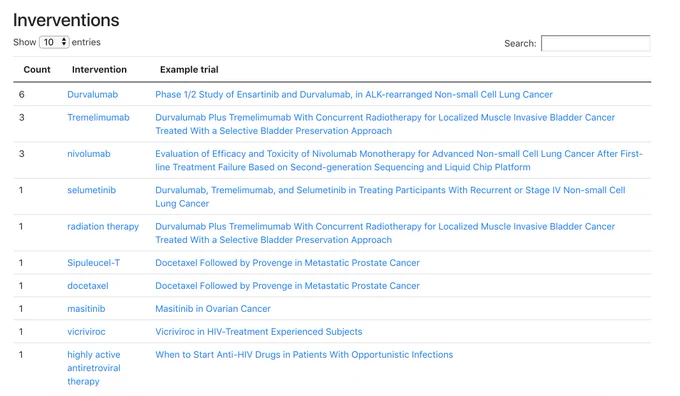The image size is (680, 396).
Task: Sort by Example trial column header
Action: click(189, 69)
